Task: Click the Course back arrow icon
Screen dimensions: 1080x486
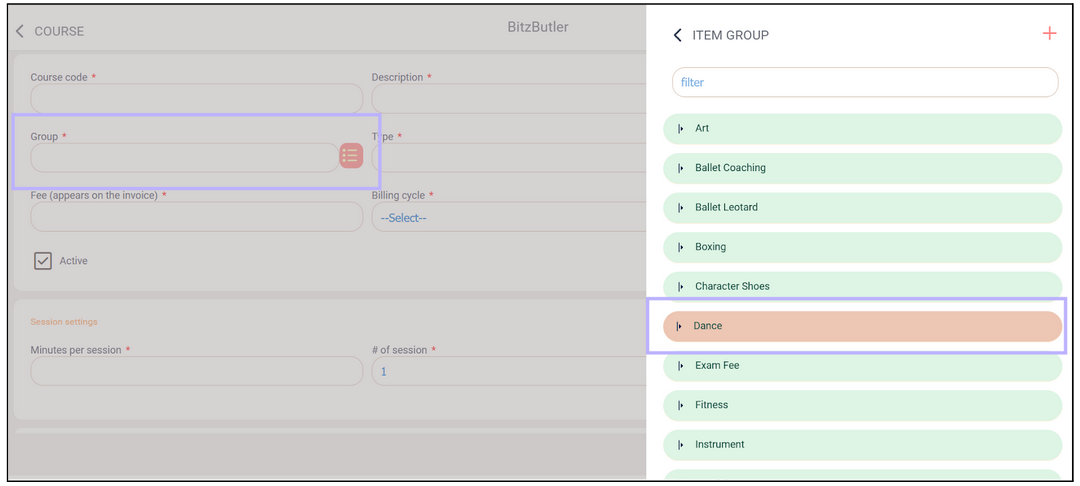Action: pyautogui.click(x=19, y=31)
